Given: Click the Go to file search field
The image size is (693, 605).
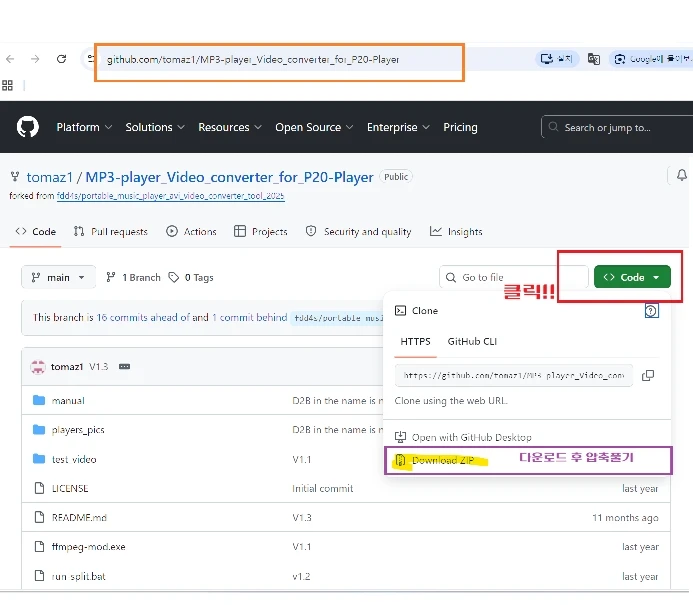Looking at the screenshot, I should [514, 277].
